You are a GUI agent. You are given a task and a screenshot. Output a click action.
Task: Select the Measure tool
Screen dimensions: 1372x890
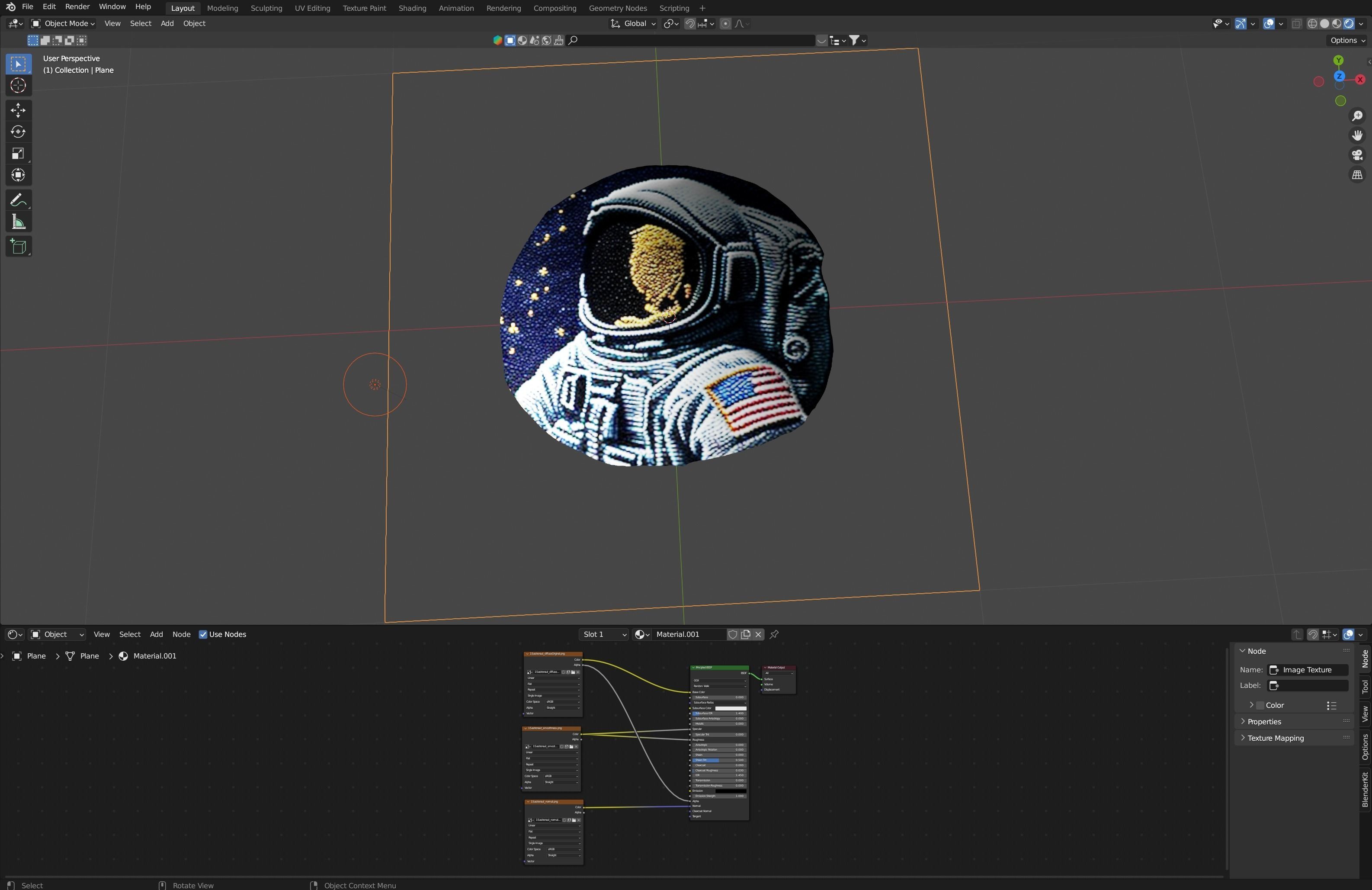point(18,222)
